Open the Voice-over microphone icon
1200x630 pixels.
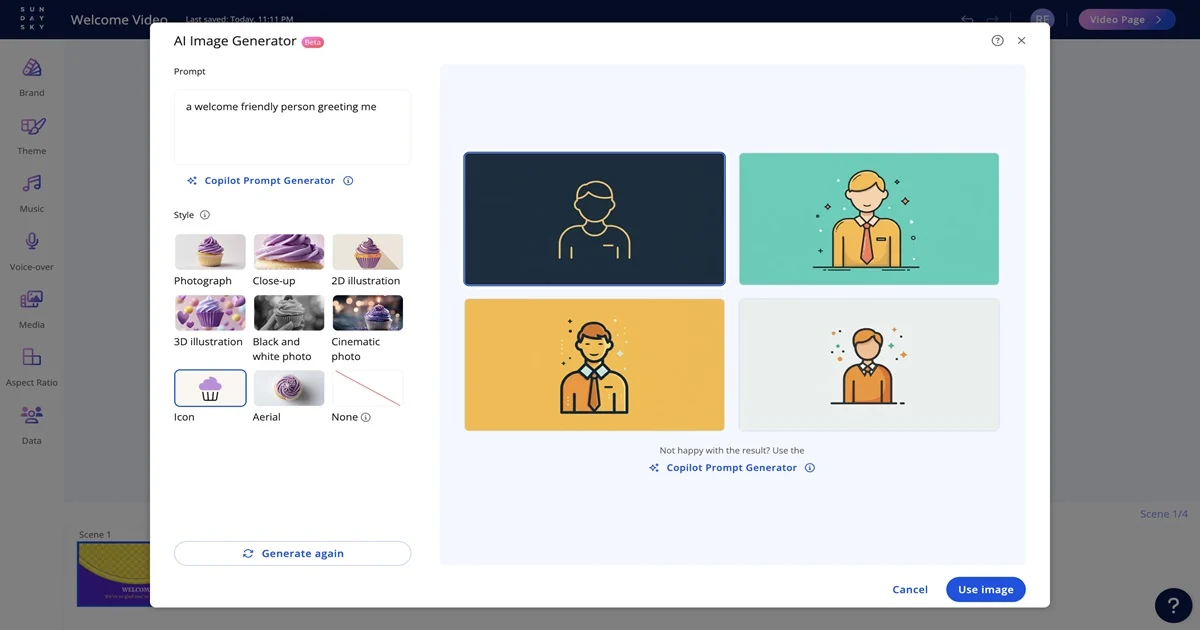click(32, 242)
